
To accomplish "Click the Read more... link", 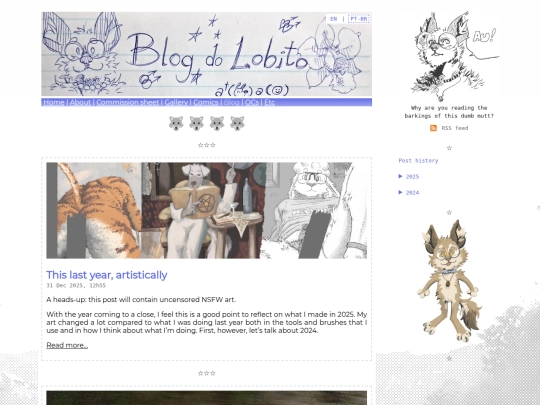I will point(67,345).
